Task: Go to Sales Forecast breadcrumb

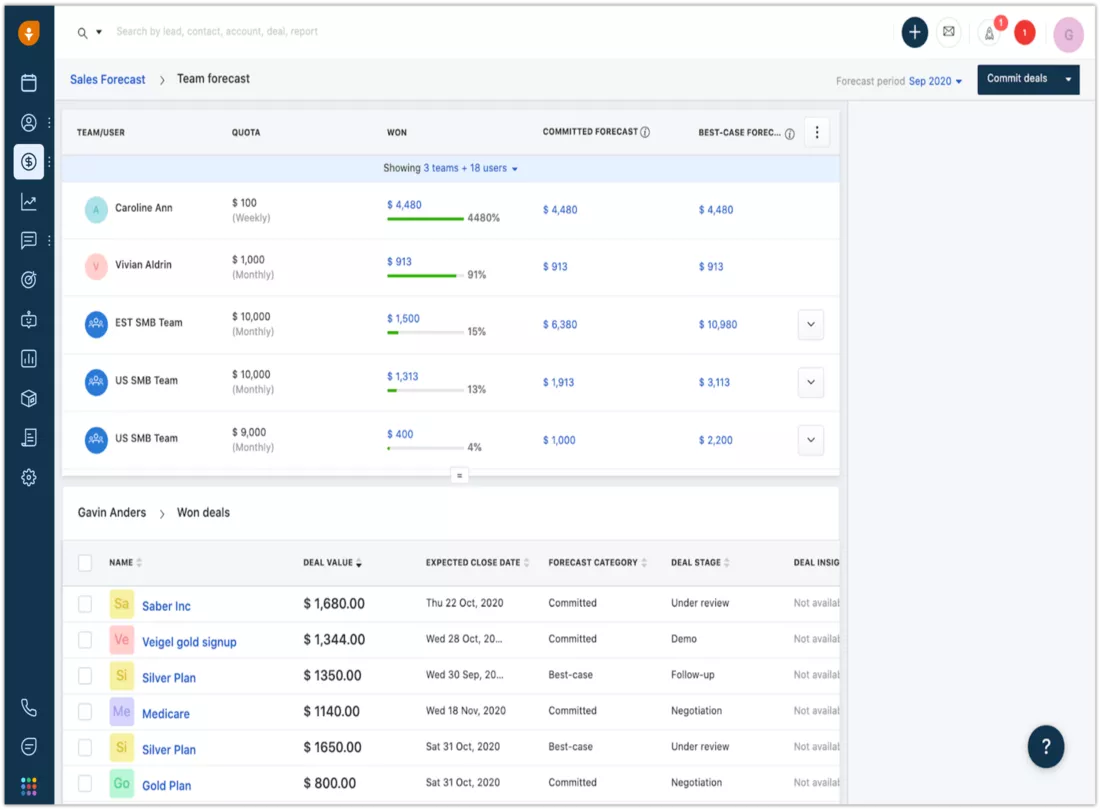Action: pyautogui.click(x=107, y=79)
